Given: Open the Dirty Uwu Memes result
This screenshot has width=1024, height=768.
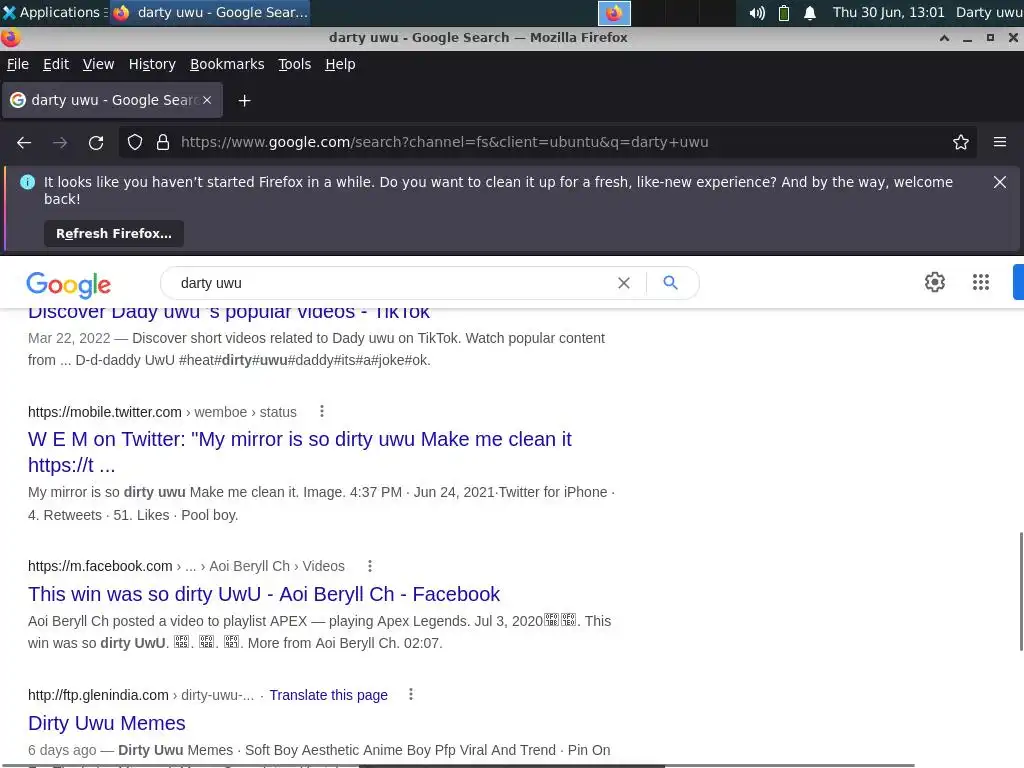Looking at the screenshot, I should tap(106, 723).
